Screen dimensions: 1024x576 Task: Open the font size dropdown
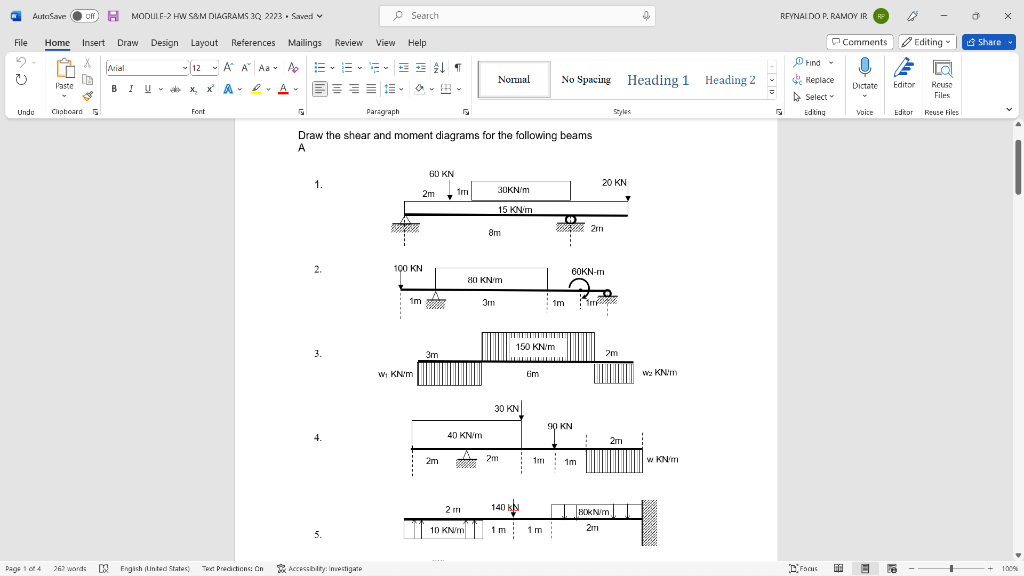(215, 68)
